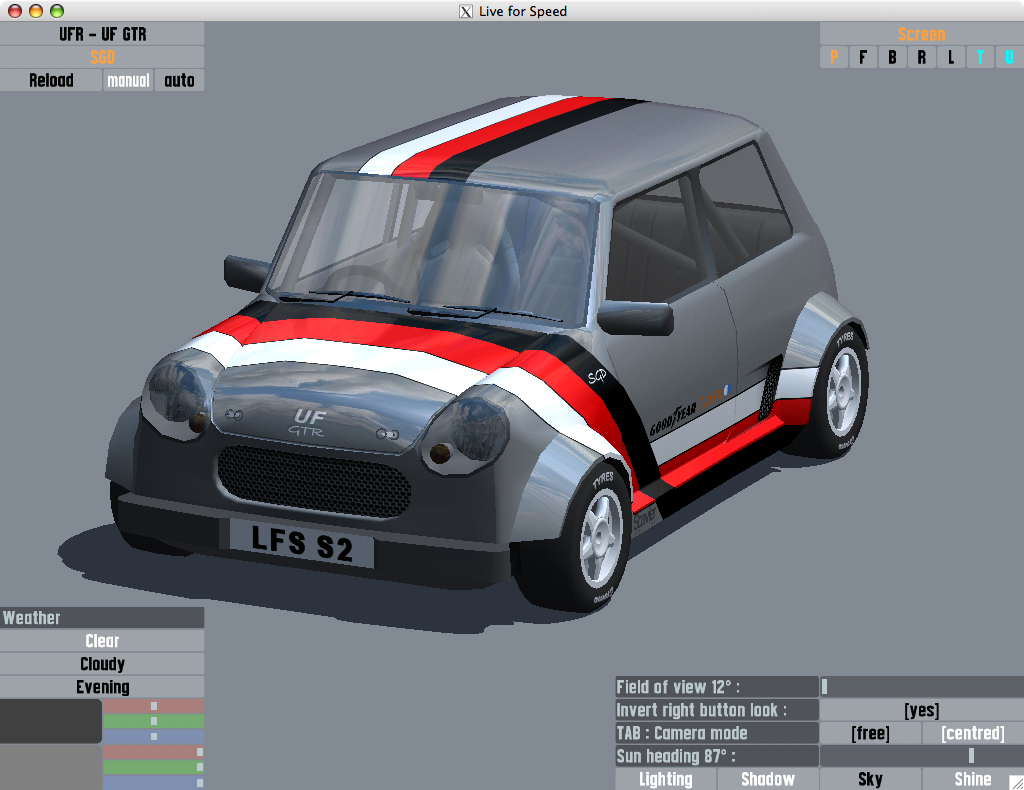Click the LFS S2 number plate on car
Image resolution: width=1024 pixels, height=790 pixels.
[x=302, y=543]
